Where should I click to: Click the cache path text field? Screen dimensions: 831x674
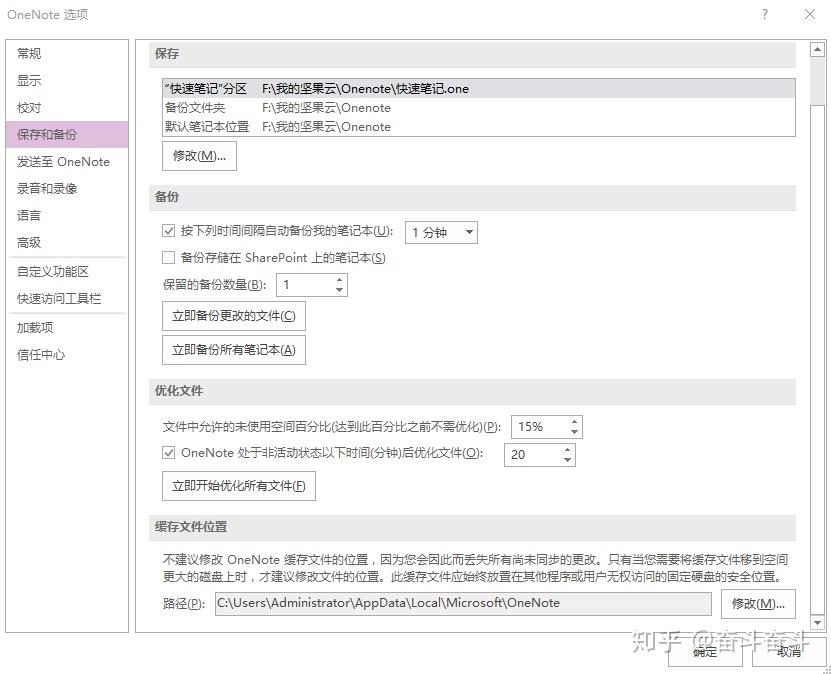[463, 603]
